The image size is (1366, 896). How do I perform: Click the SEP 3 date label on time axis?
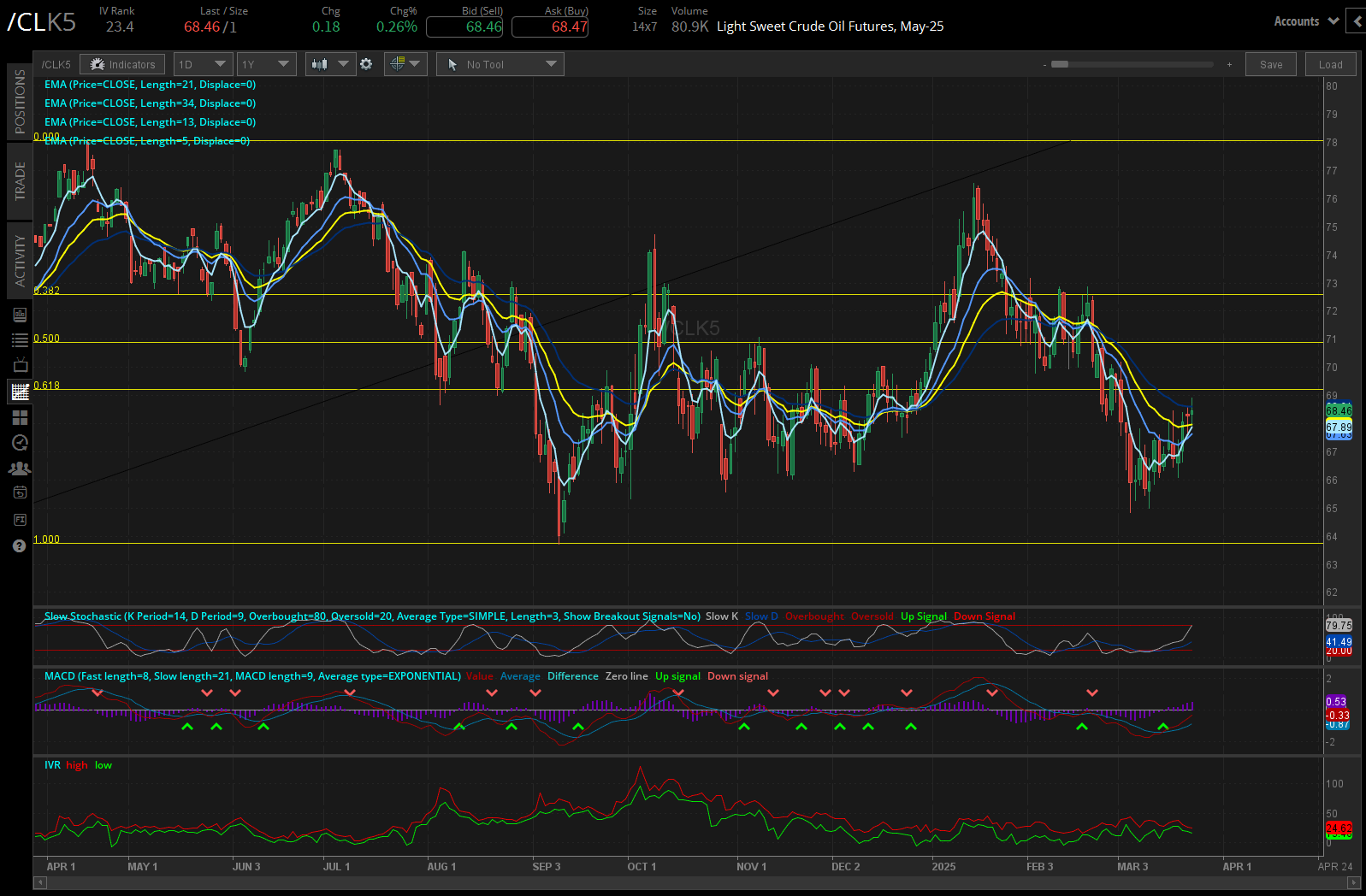547,867
